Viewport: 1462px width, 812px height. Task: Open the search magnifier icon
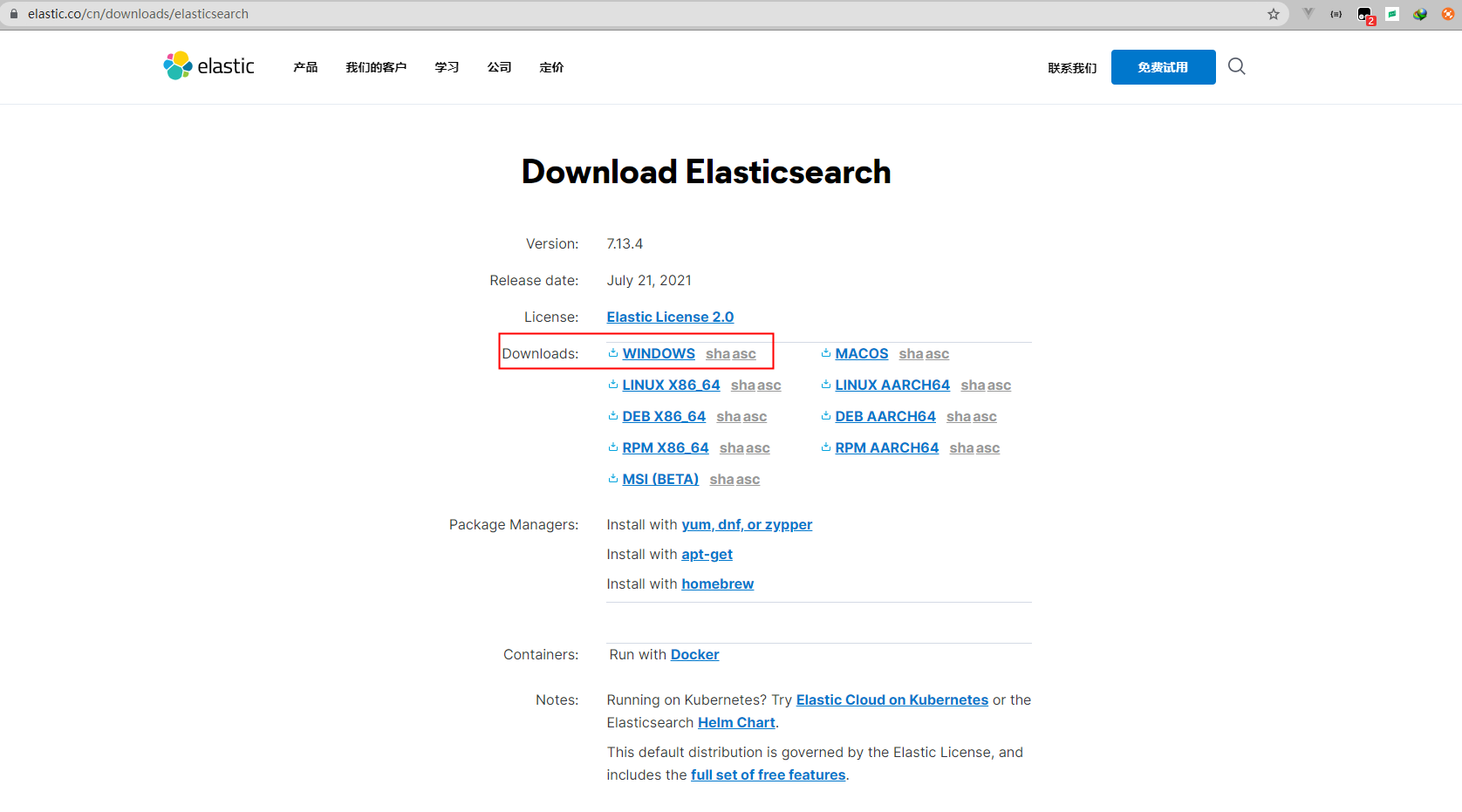(x=1236, y=66)
